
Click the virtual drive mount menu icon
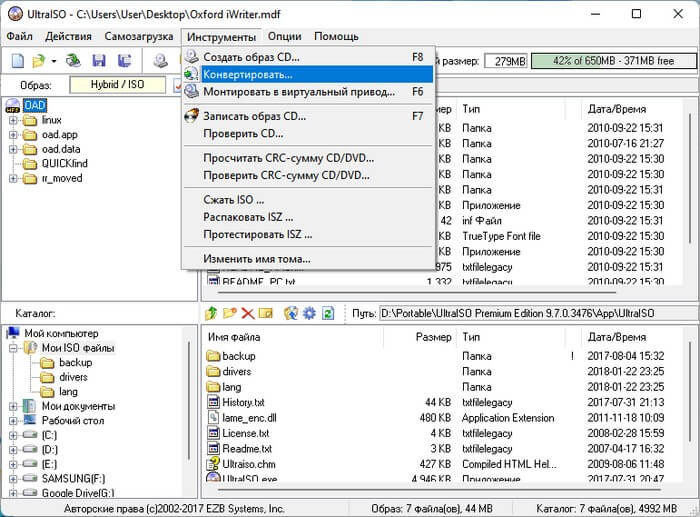192,92
